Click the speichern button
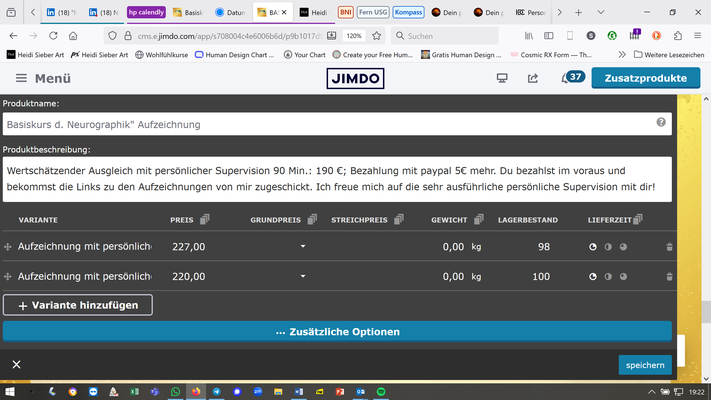The image size is (711, 400). [645, 365]
